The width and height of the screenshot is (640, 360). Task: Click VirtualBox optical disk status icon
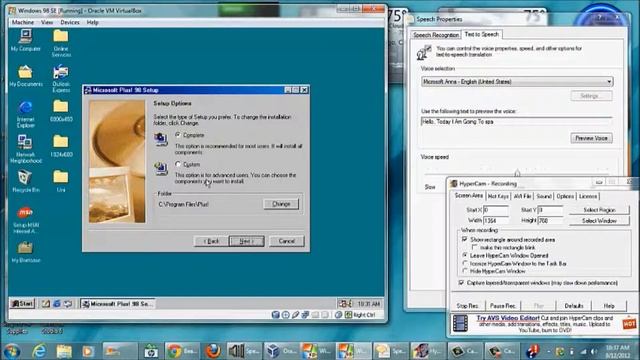285,315
